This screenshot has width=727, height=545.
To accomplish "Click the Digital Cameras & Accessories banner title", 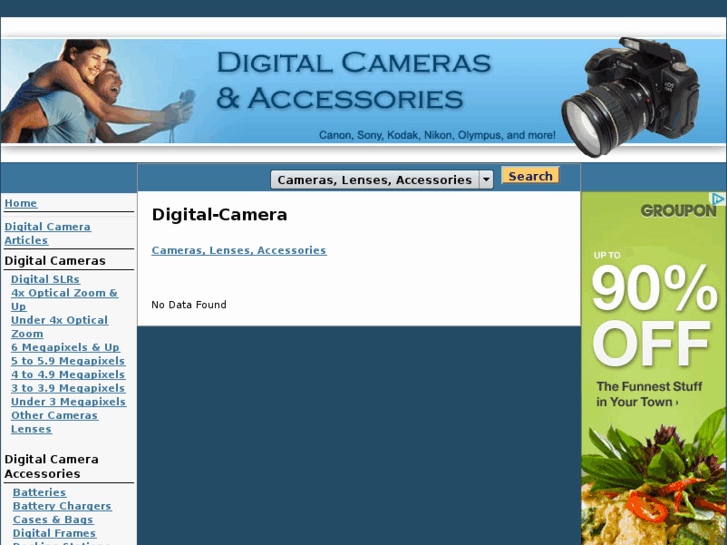I will (x=353, y=80).
